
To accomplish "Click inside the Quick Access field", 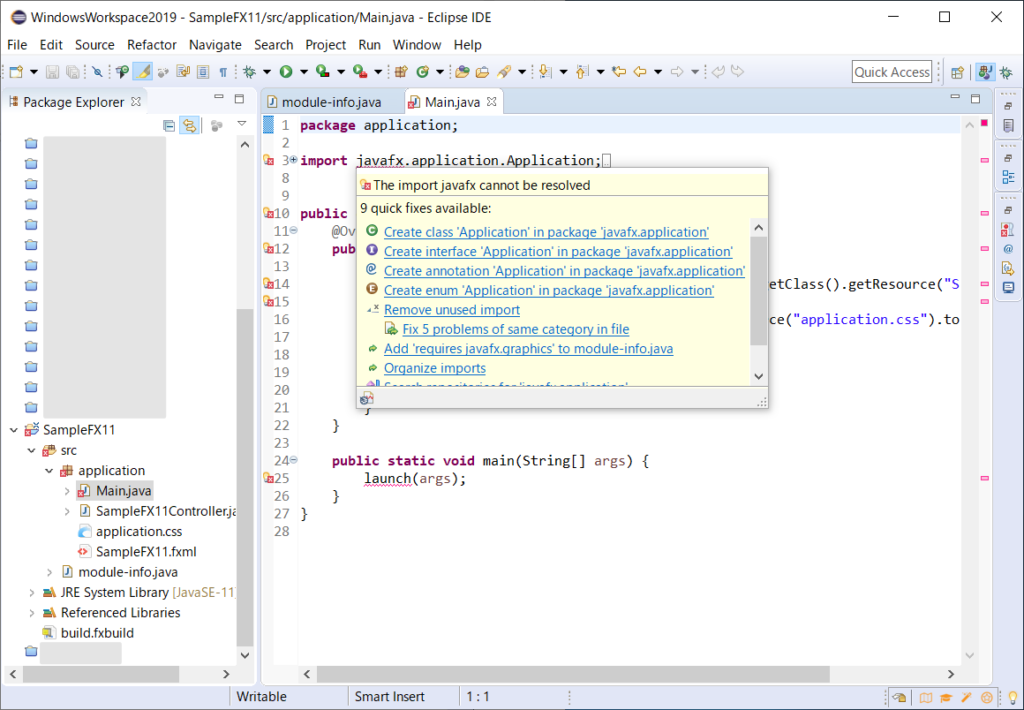I will coord(891,71).
